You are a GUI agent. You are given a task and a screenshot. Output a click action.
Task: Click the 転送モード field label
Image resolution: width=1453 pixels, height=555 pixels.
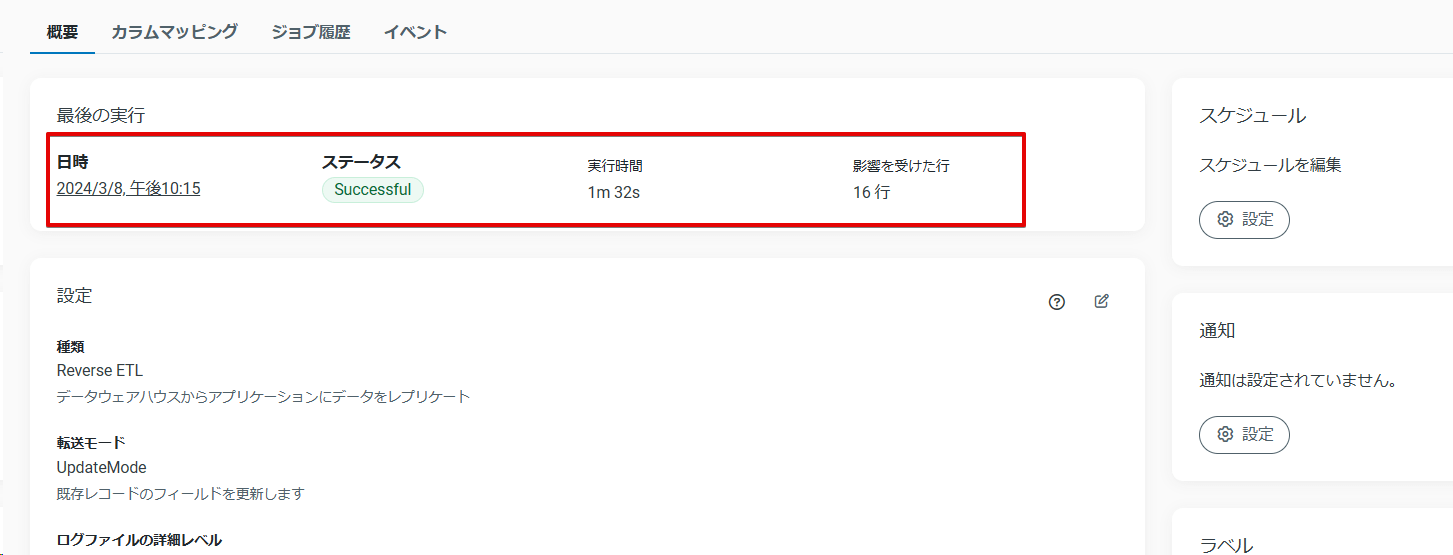tap(91, 442)
